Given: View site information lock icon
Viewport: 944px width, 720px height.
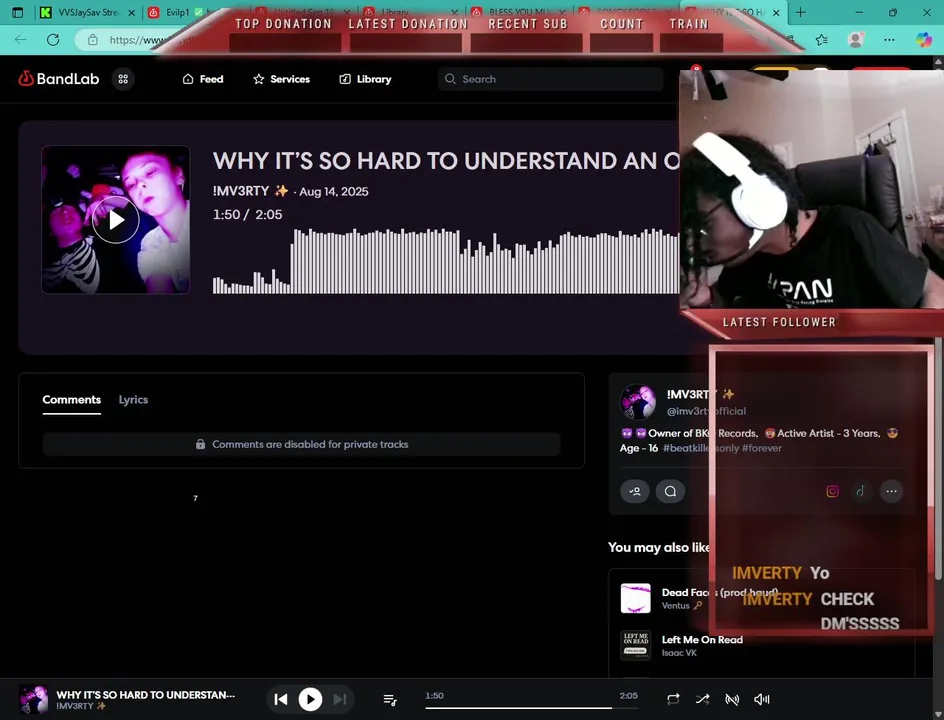Looking at the screenshot, I should (93, 40).
